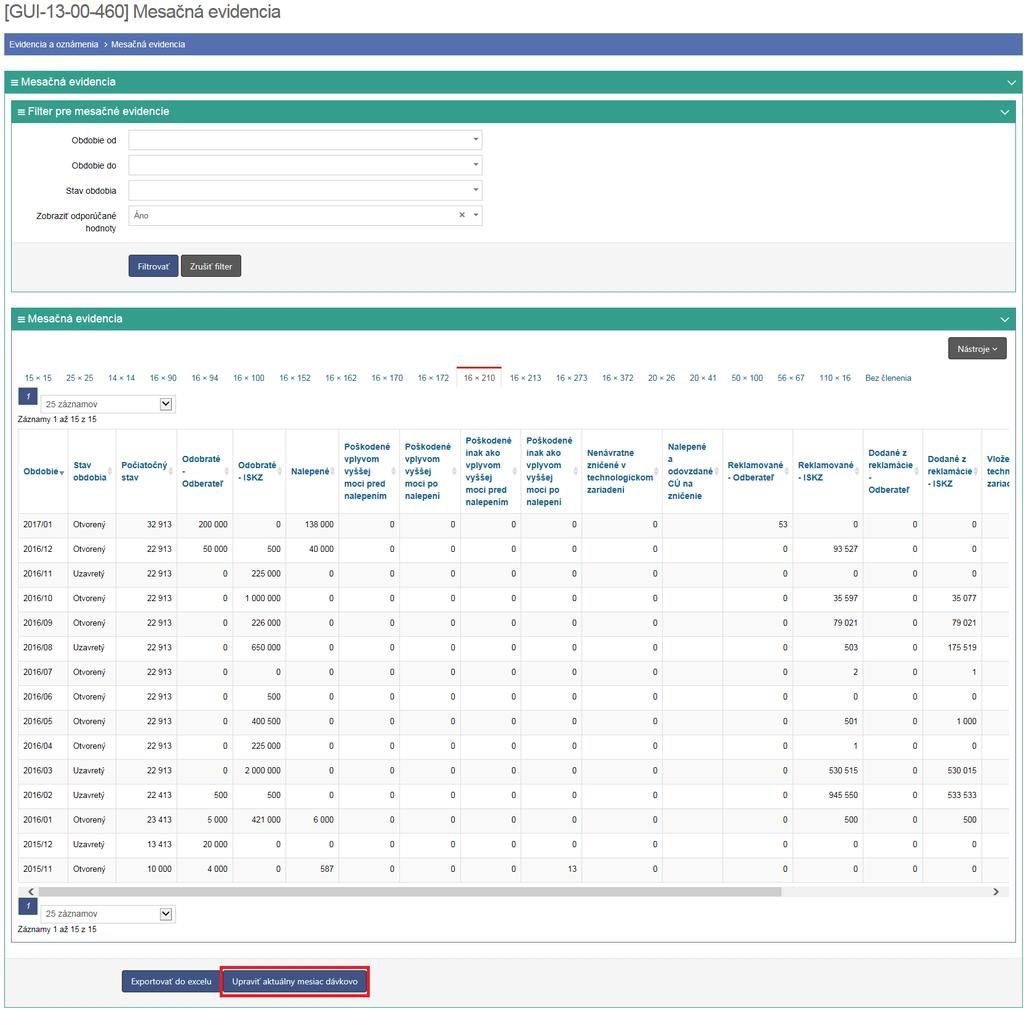Screen dimensions: 1024x1009
Task: Sort by Reklamované - Odberateľ column
Action: tap(758, 472)
